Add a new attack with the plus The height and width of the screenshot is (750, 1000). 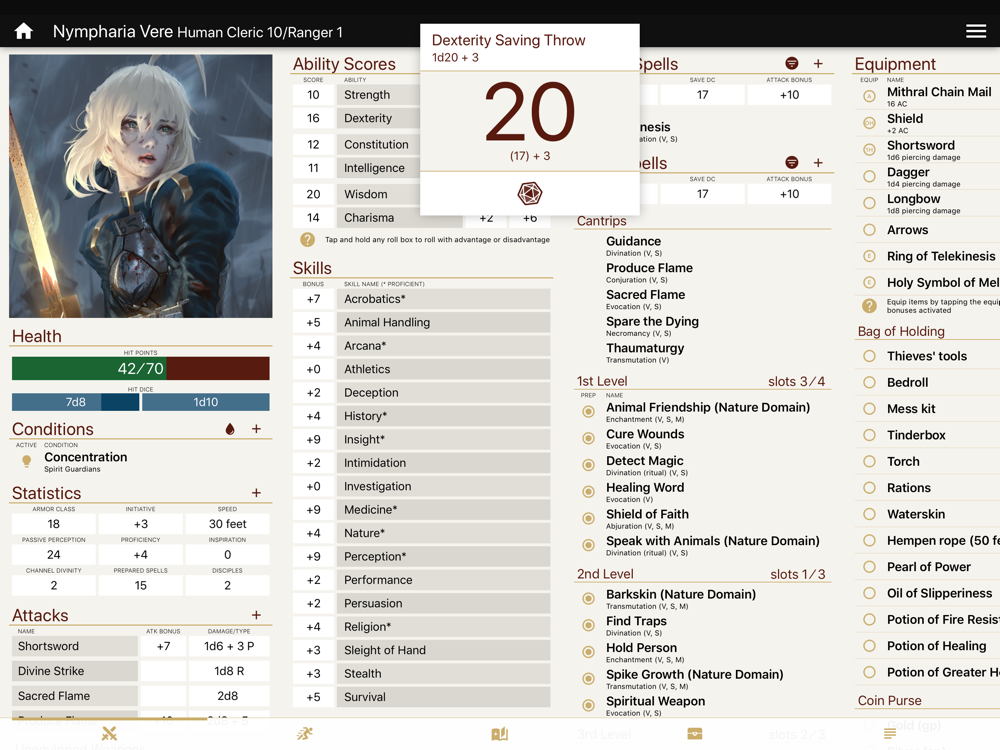[x=256, y=615]
